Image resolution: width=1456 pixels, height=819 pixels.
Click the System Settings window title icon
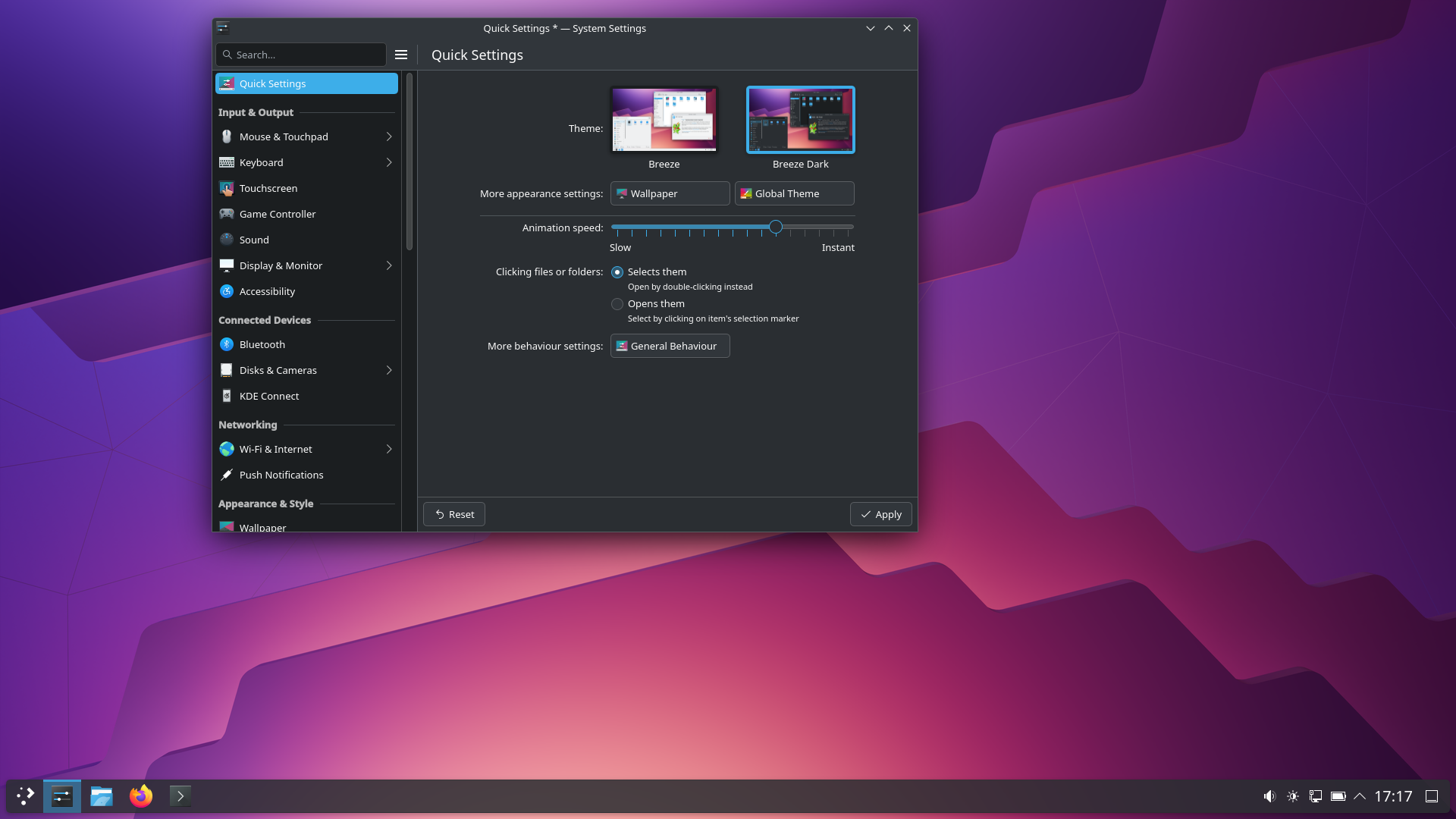(x=223, y=28)
